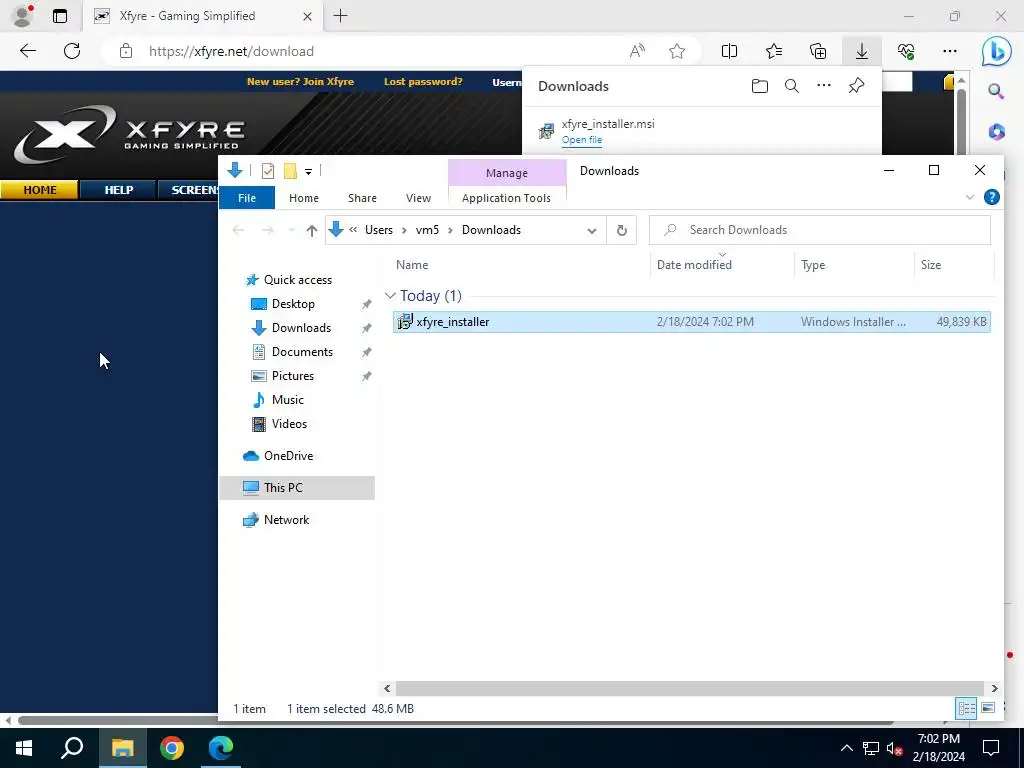
Task: Click Users in the address breadcrumb
Action: [x=379, y=230]
